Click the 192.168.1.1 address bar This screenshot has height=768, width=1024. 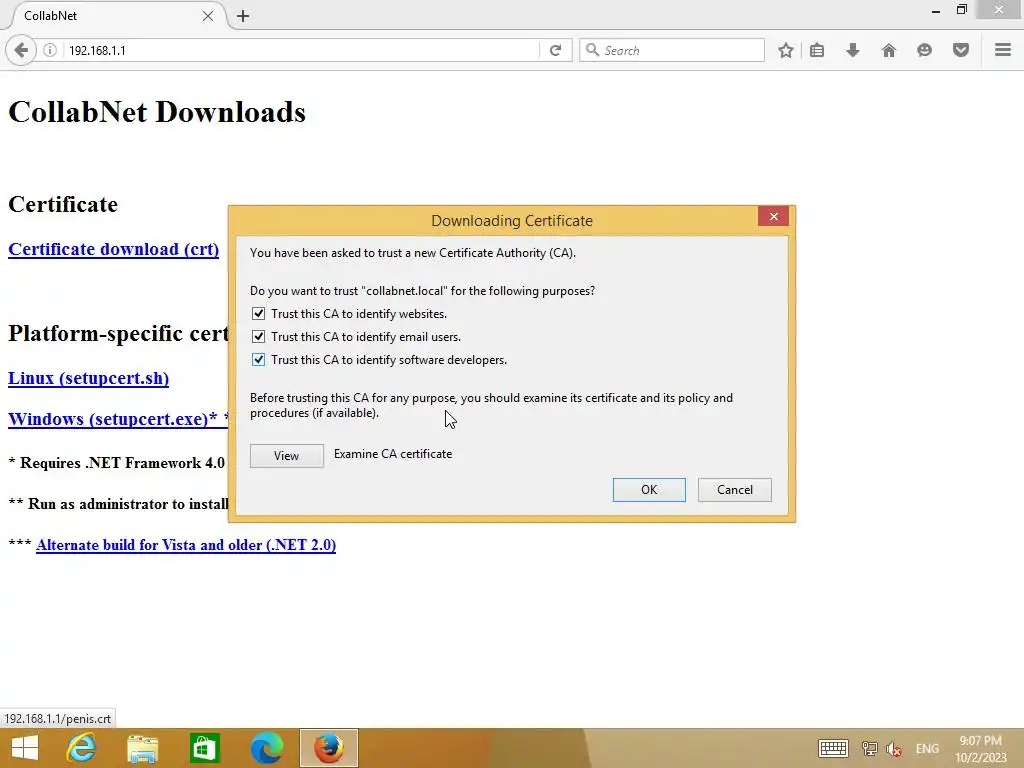pos(300,50)
